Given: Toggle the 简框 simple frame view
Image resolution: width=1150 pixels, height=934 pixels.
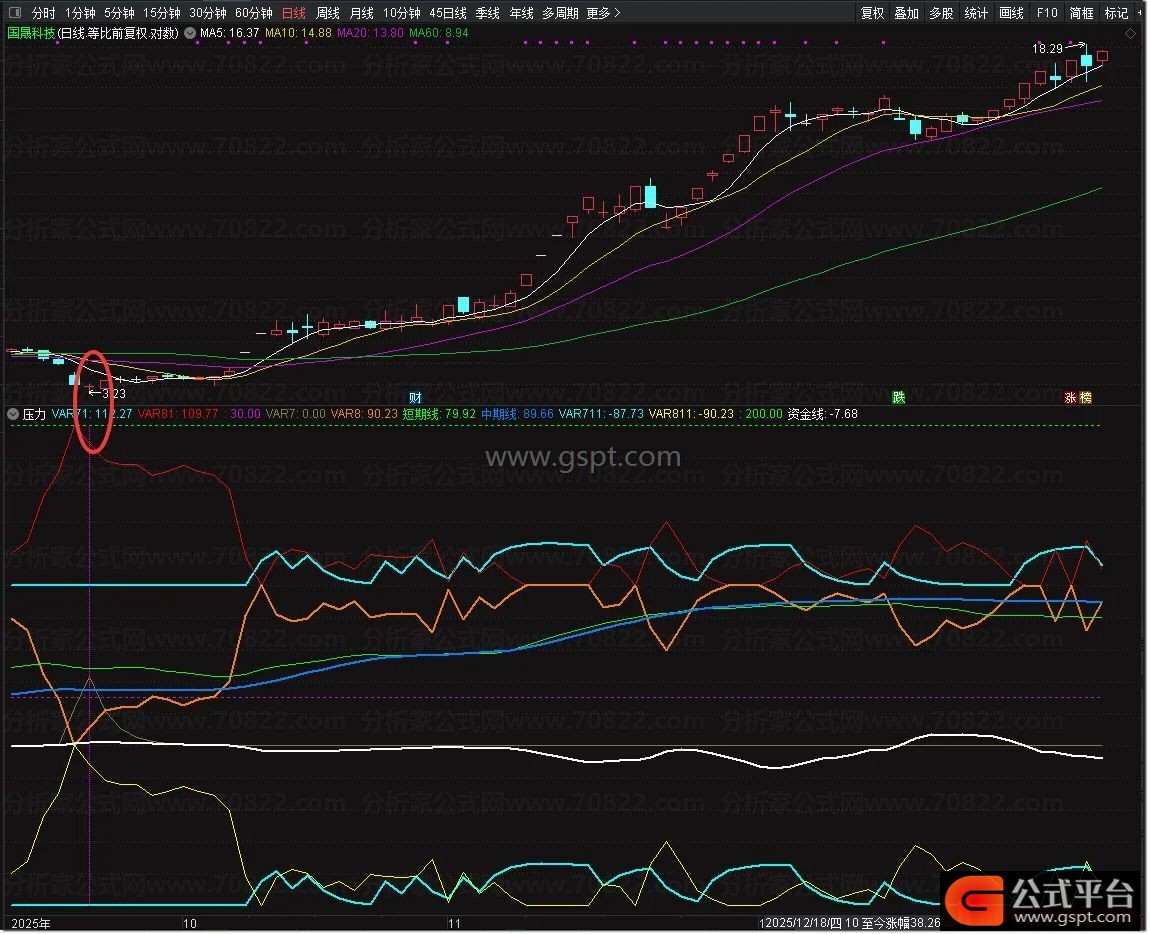Looking at the screenshot, I should 1081,13.
